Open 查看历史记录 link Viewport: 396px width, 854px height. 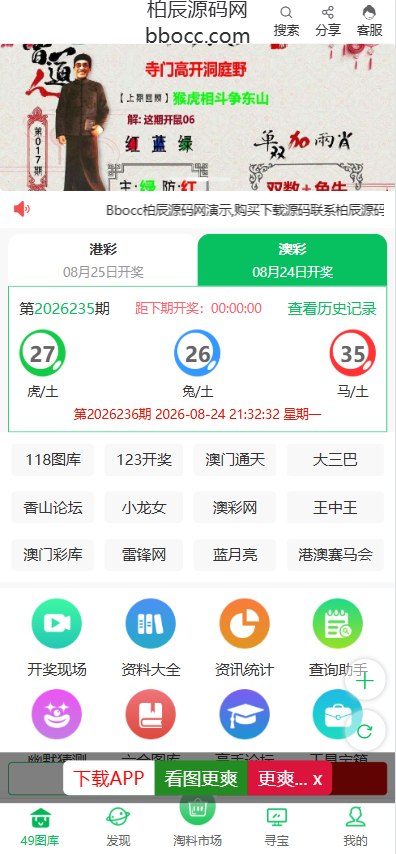pyautogui.click(x=332, y=309)
